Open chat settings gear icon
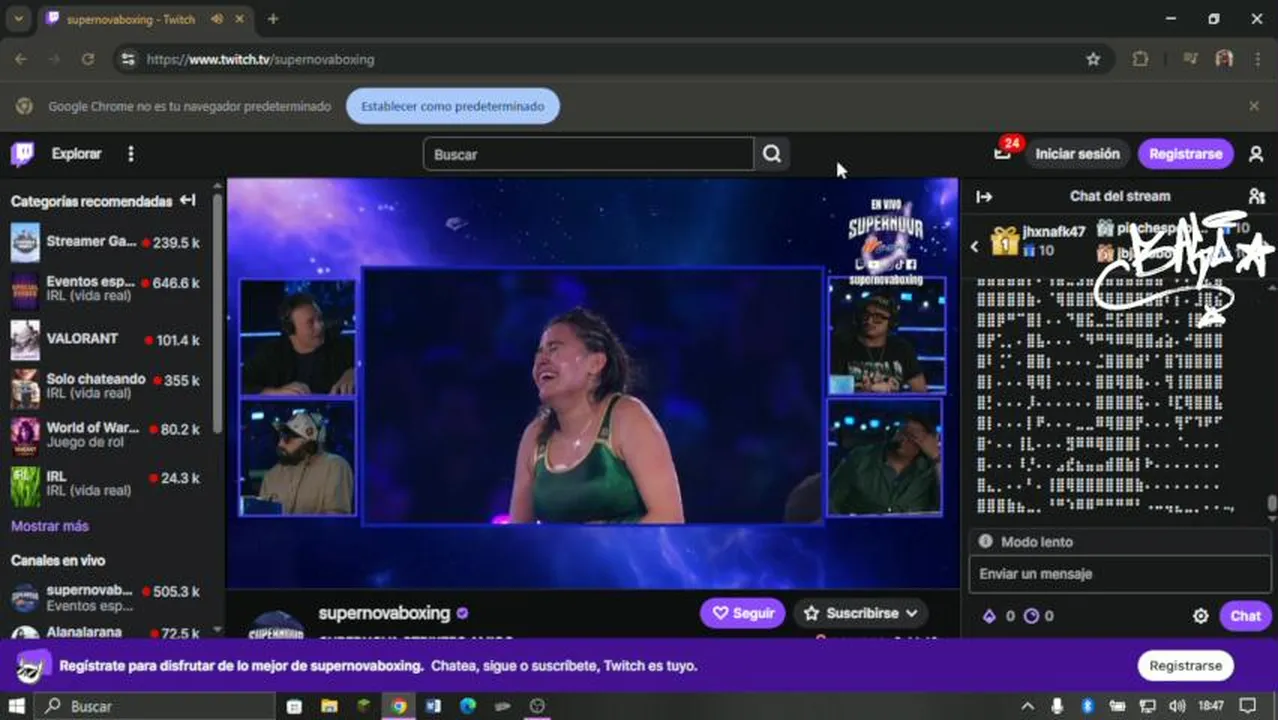1278x720 pixels. pyautogui.click(x=1201, y=616)
